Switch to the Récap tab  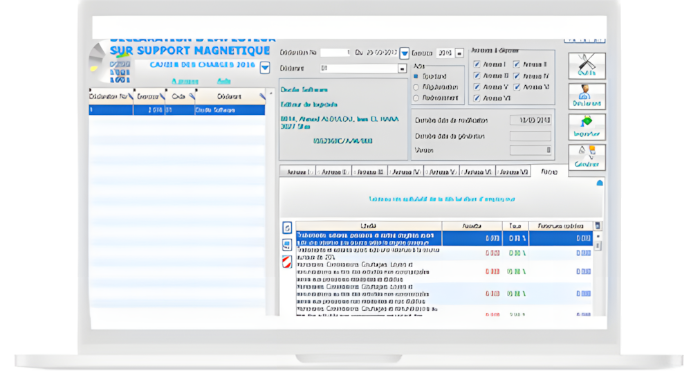549,171
